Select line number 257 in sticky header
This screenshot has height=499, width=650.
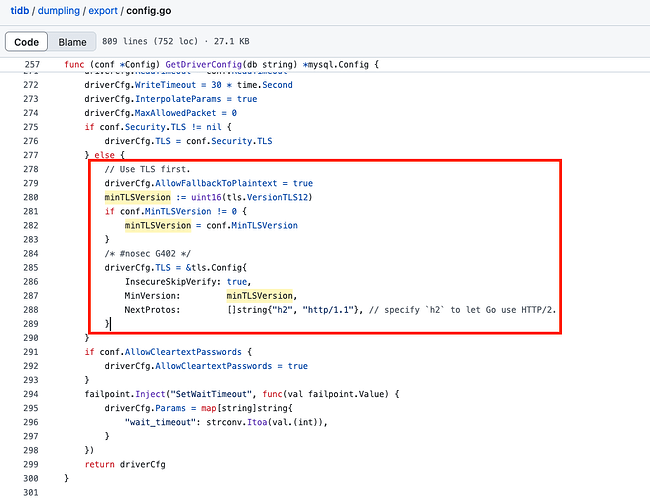tap(32, 65)
